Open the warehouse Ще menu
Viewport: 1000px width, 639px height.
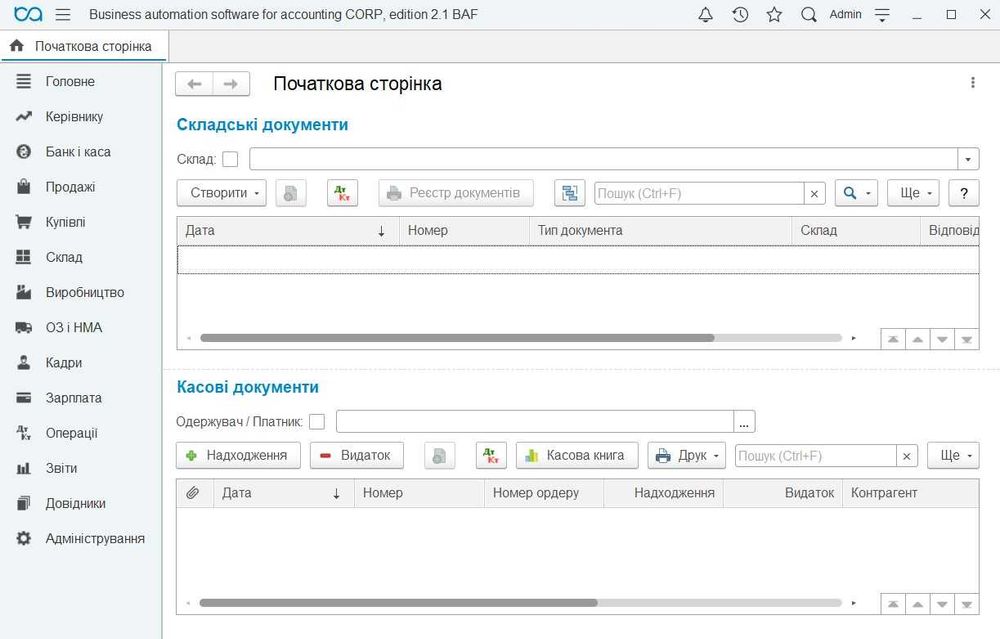tap(914, 193)
